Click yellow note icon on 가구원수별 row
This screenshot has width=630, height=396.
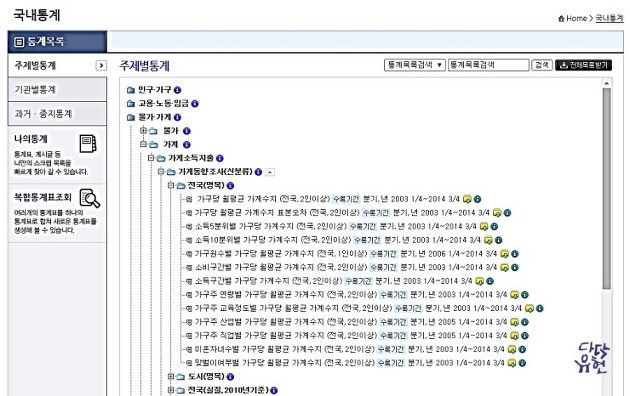tap(505, 254)
